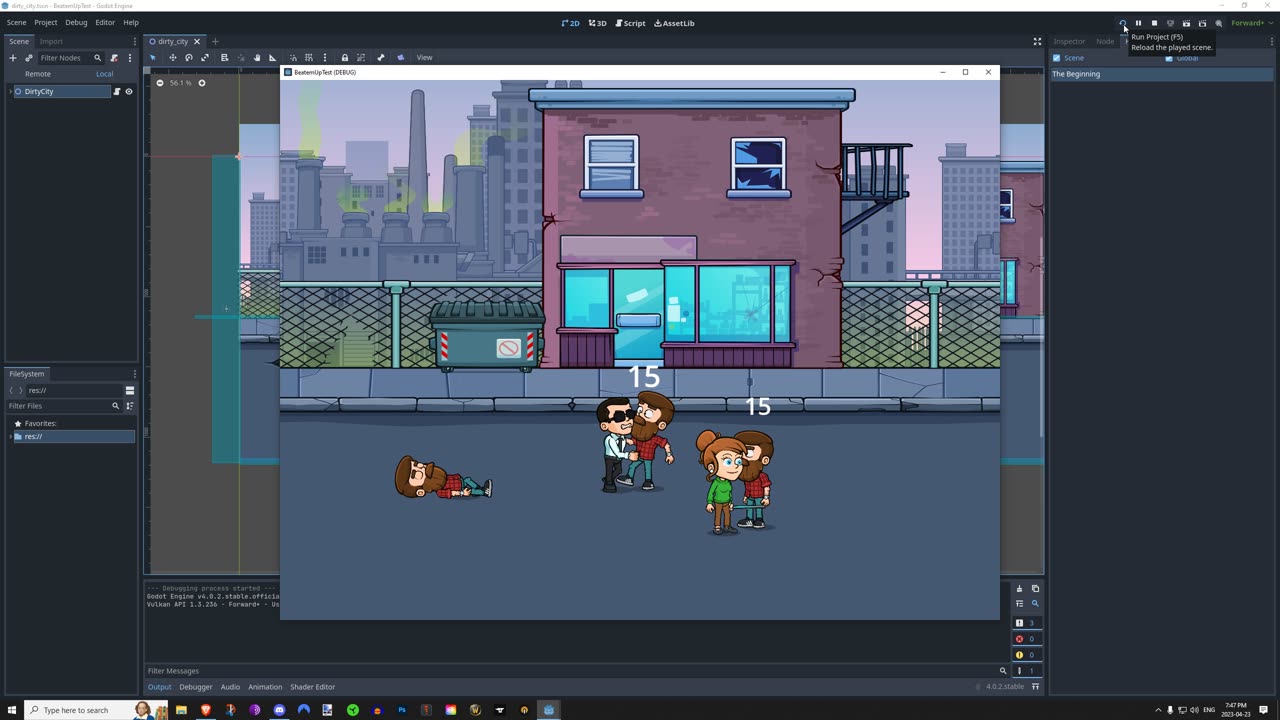Switch to the 3D workspace
The height and width of the screenshot is (720, 1280).
(x=597, y=23)
